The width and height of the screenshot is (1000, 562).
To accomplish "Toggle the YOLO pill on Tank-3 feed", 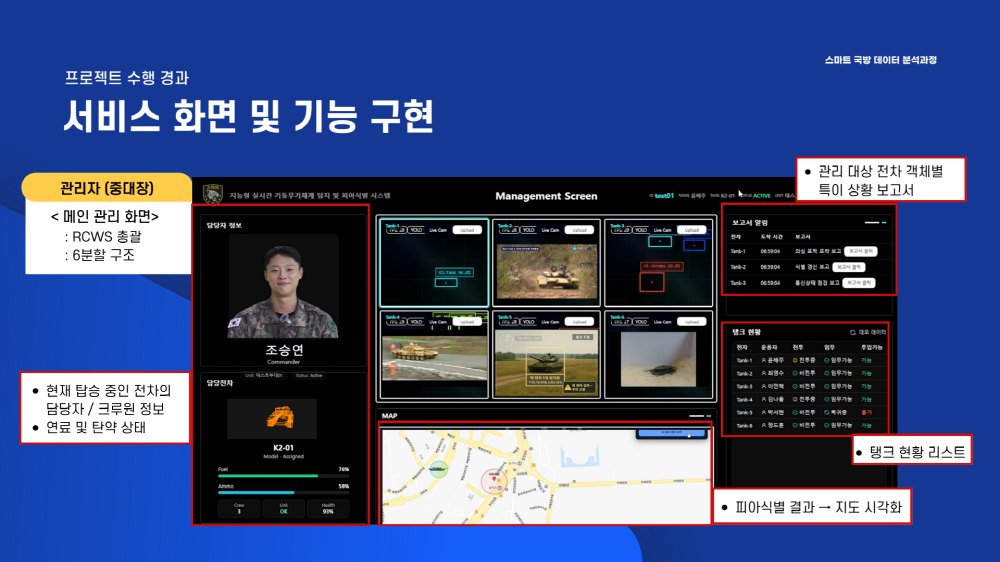I will [641, 230].
